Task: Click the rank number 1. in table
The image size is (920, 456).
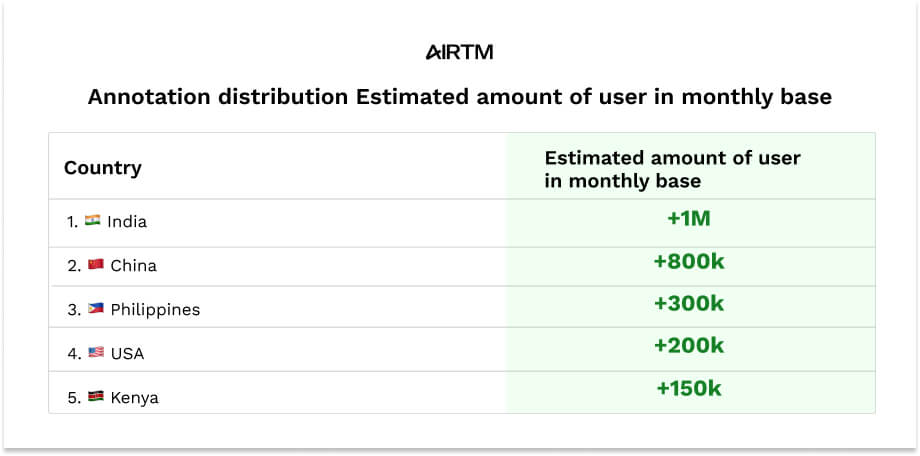Action: point(73,222)
